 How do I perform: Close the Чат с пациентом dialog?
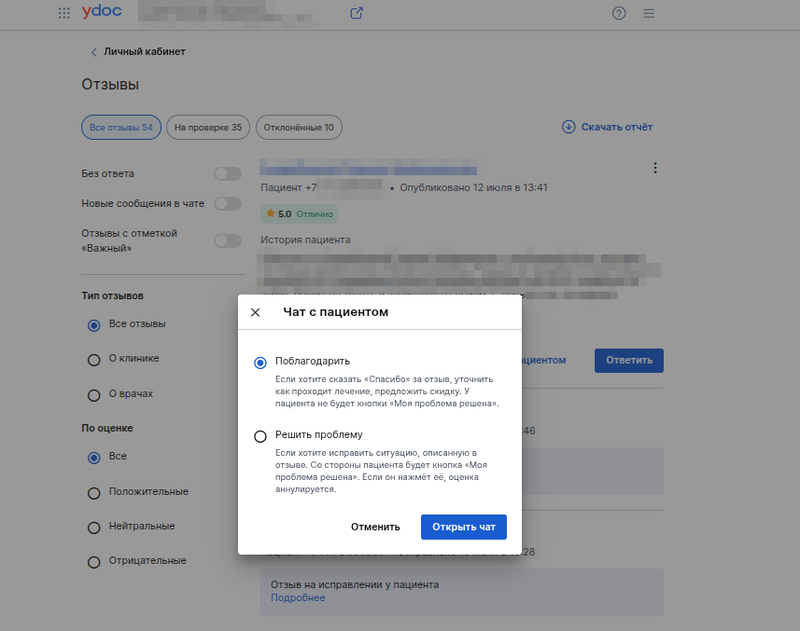pos(256,312)
